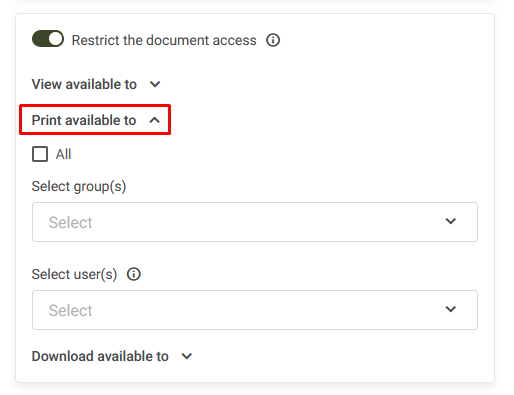Open info icon beside Restrict the document access
514x395 pixels.
point(273,40)
